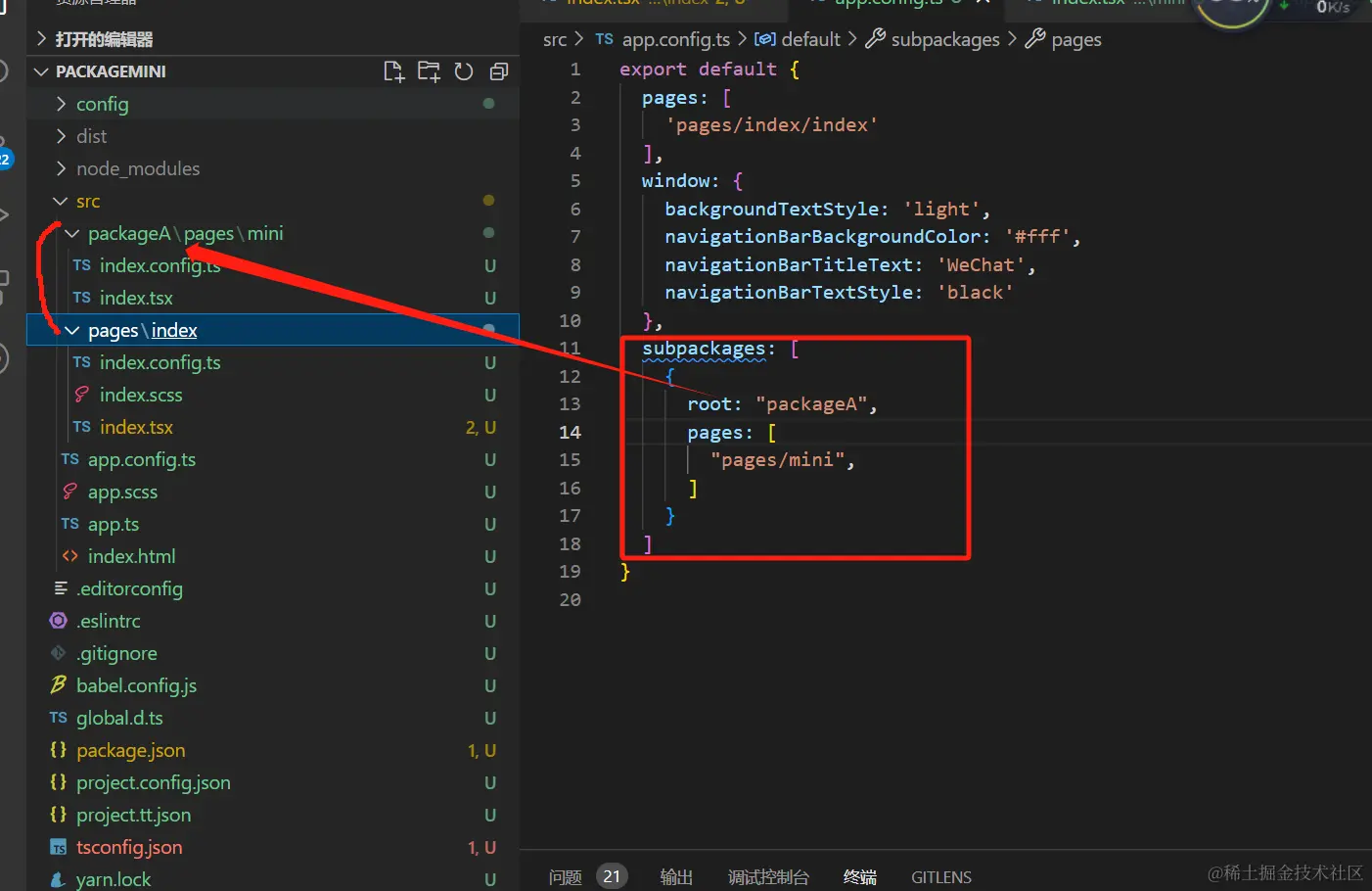The height and width of the screenshot is (891, 1372).
Task: Collapse the PACKAGEMINI explorer section
Action: pyautogui.click(x=111, y=71)
